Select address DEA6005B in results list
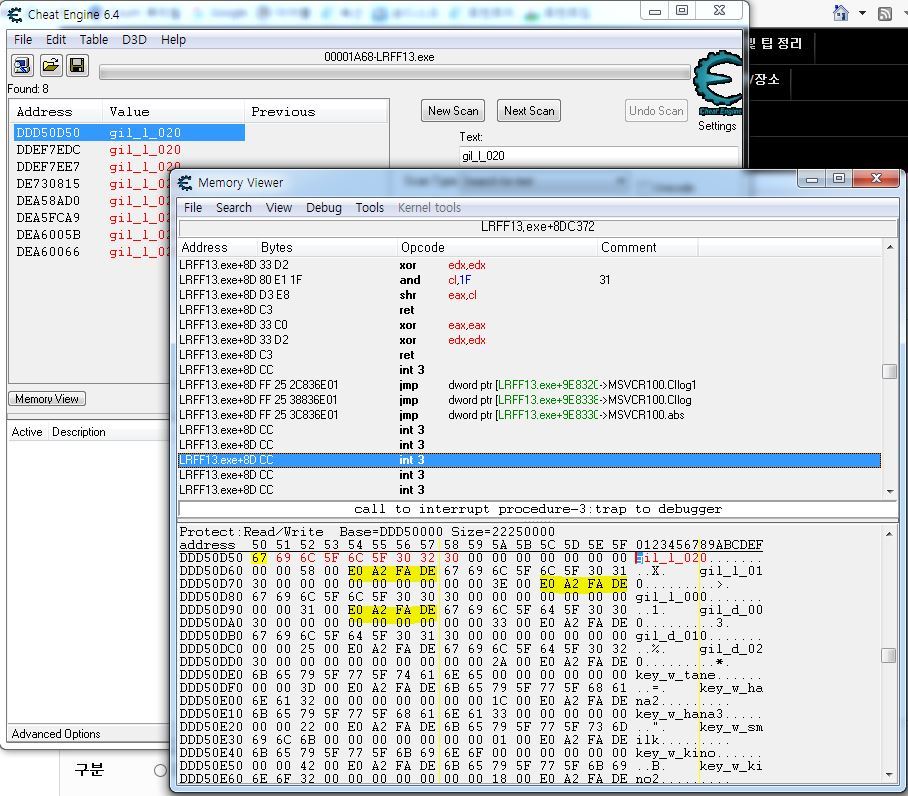 click(x=93, y=234)
